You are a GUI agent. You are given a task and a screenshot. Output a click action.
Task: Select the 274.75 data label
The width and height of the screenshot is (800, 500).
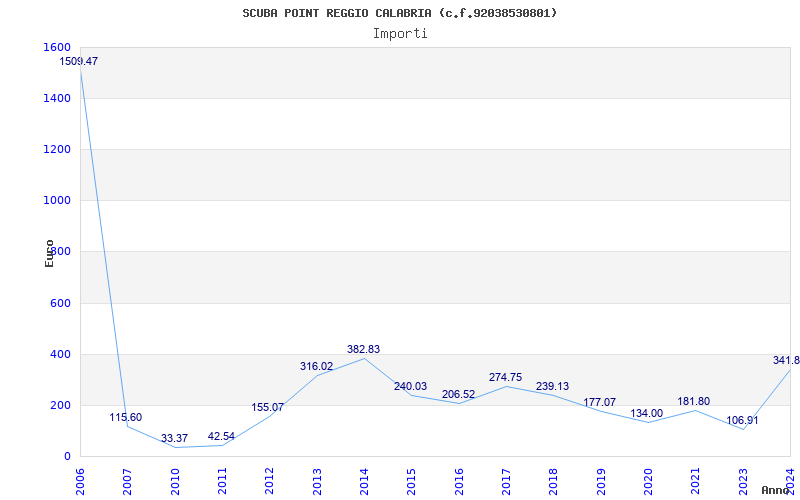(x=505, y=378)
